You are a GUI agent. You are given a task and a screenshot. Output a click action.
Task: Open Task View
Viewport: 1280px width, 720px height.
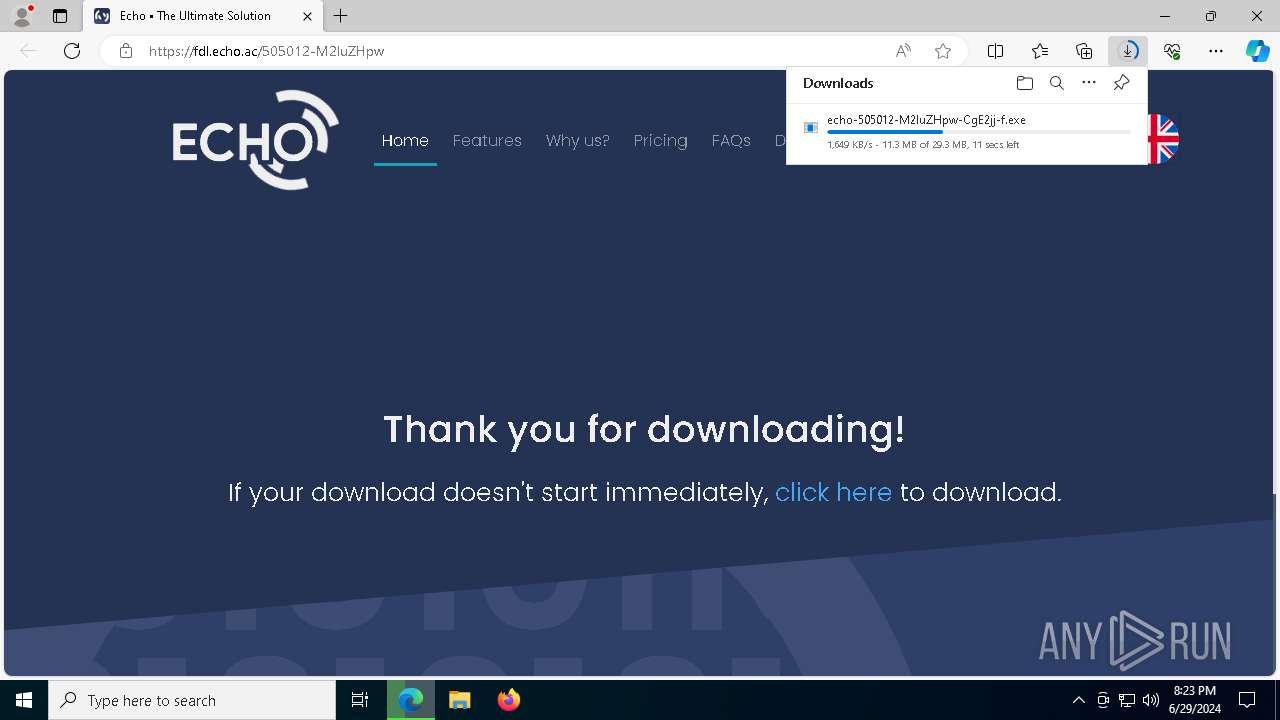coord(360,700)
